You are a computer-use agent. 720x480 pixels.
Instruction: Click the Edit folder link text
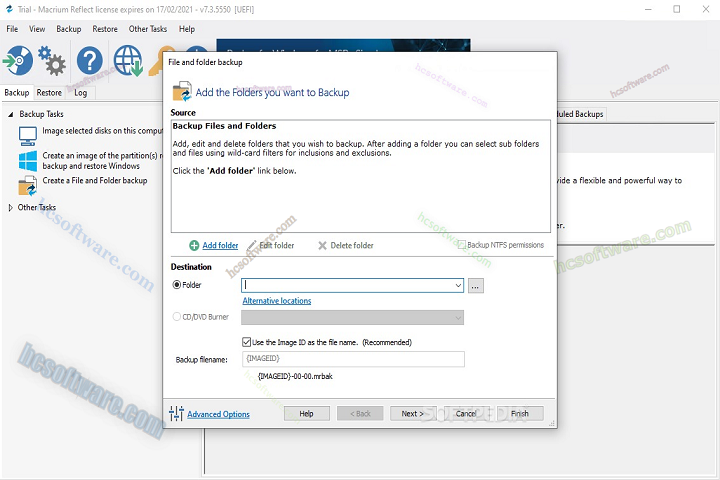[x=277, y=245]
